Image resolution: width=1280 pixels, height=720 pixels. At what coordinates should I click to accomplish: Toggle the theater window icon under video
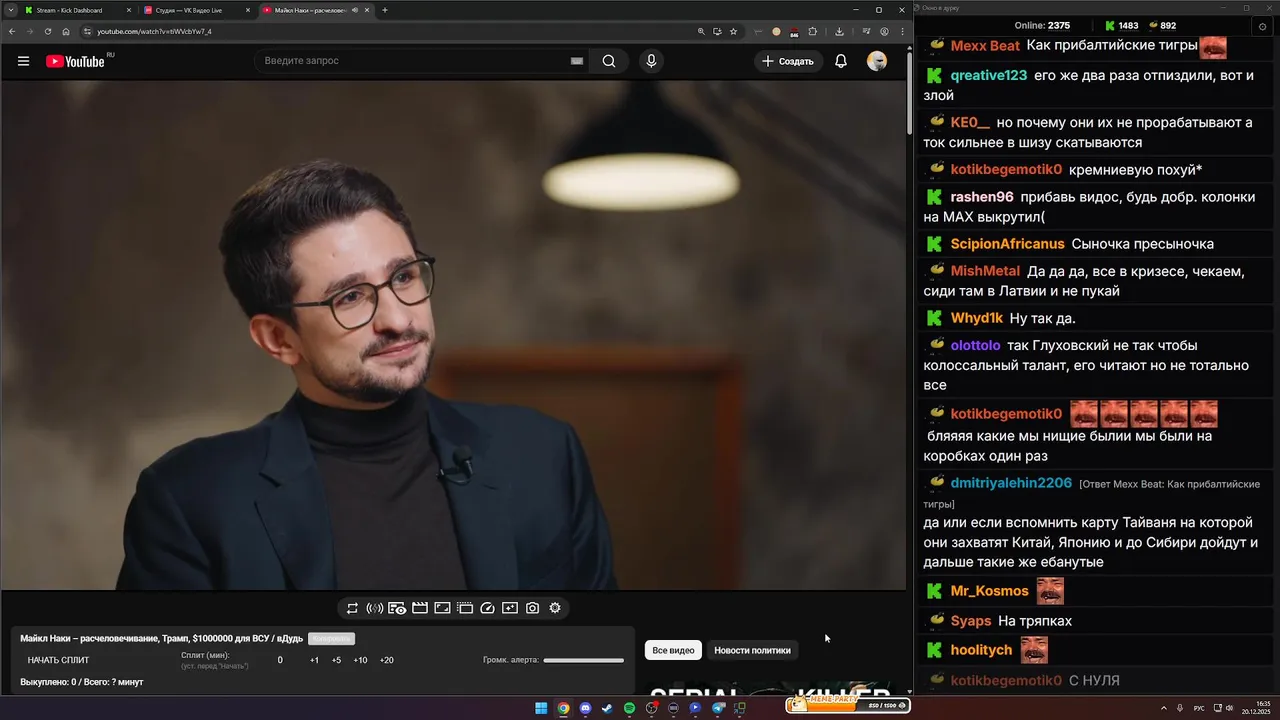pos(465,608)
